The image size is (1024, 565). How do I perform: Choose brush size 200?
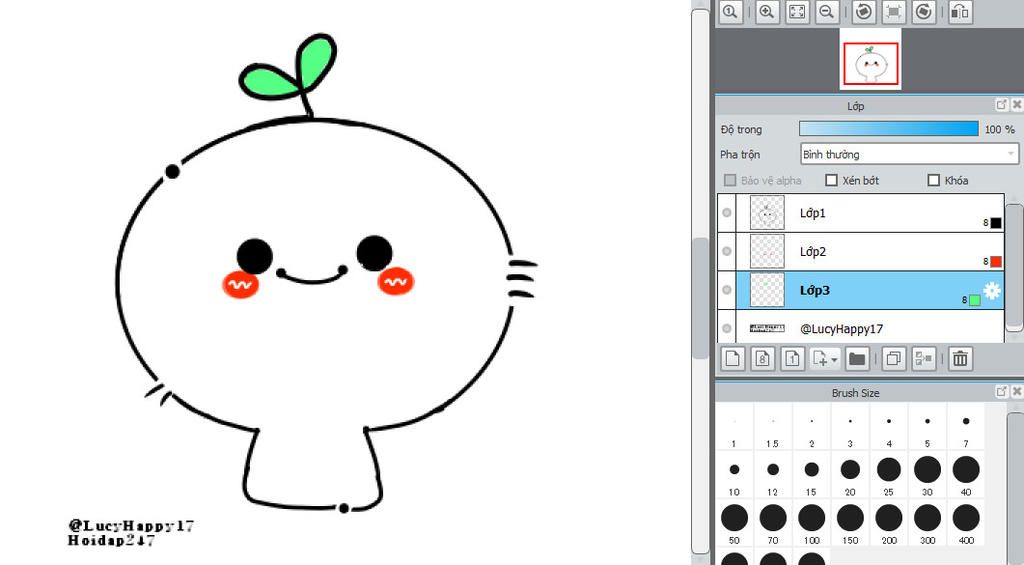point(889,524)
